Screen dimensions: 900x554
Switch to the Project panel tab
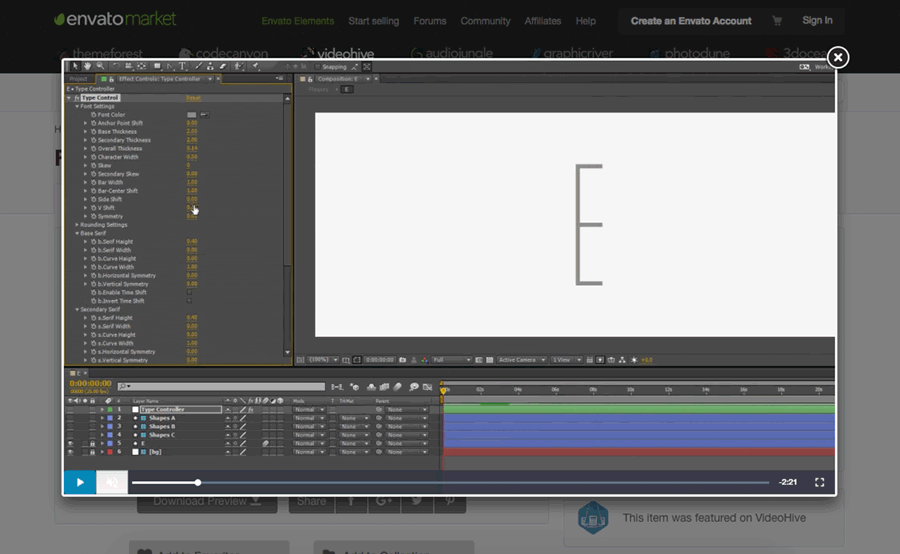pos(78,78)
